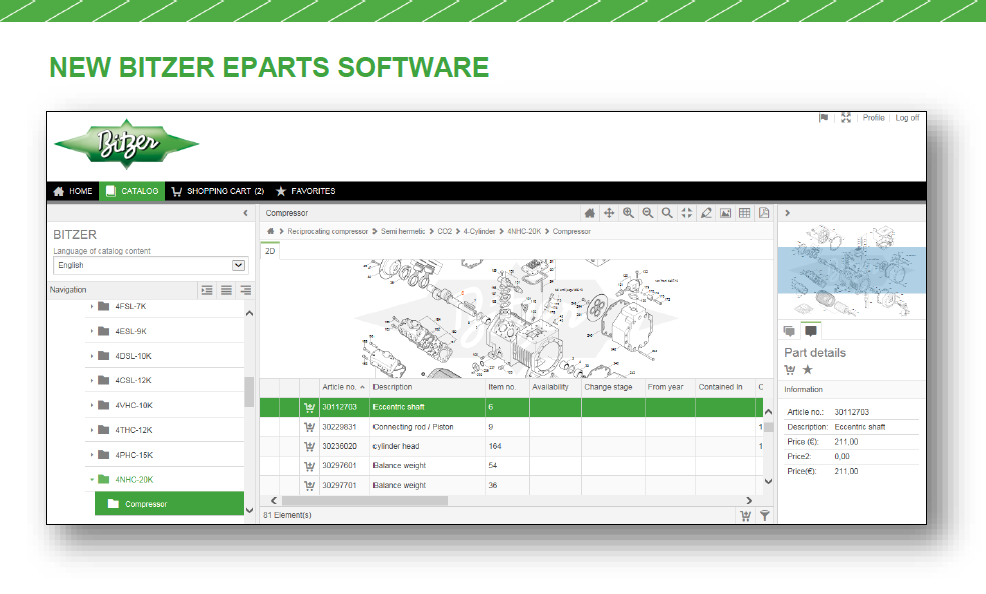The image size is (986, 594).
Task: Mark the part as favorite with the star icon
Action: (x=808, y=370)
